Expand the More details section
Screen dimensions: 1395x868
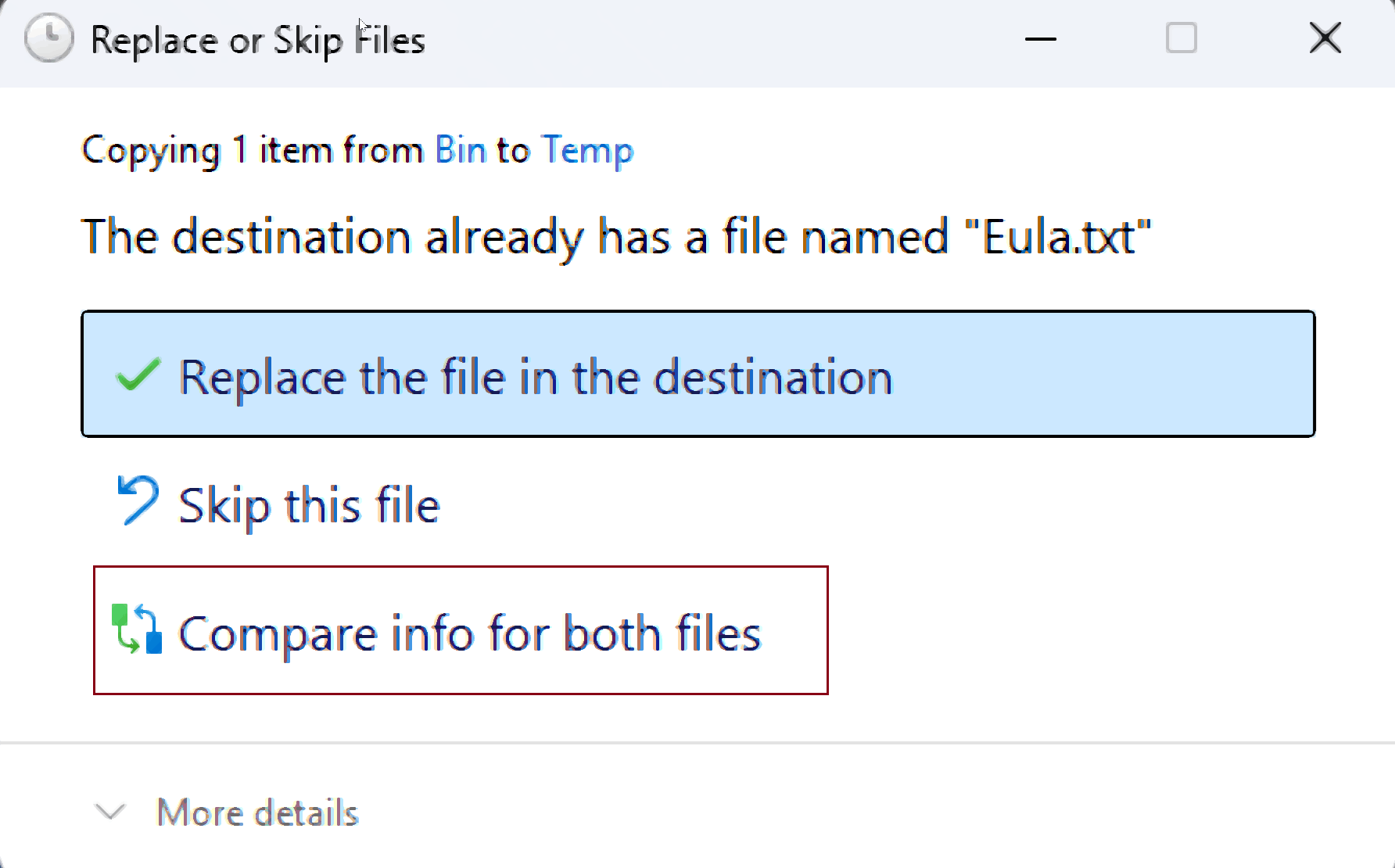pyautogui.click(x=256, y=813)
